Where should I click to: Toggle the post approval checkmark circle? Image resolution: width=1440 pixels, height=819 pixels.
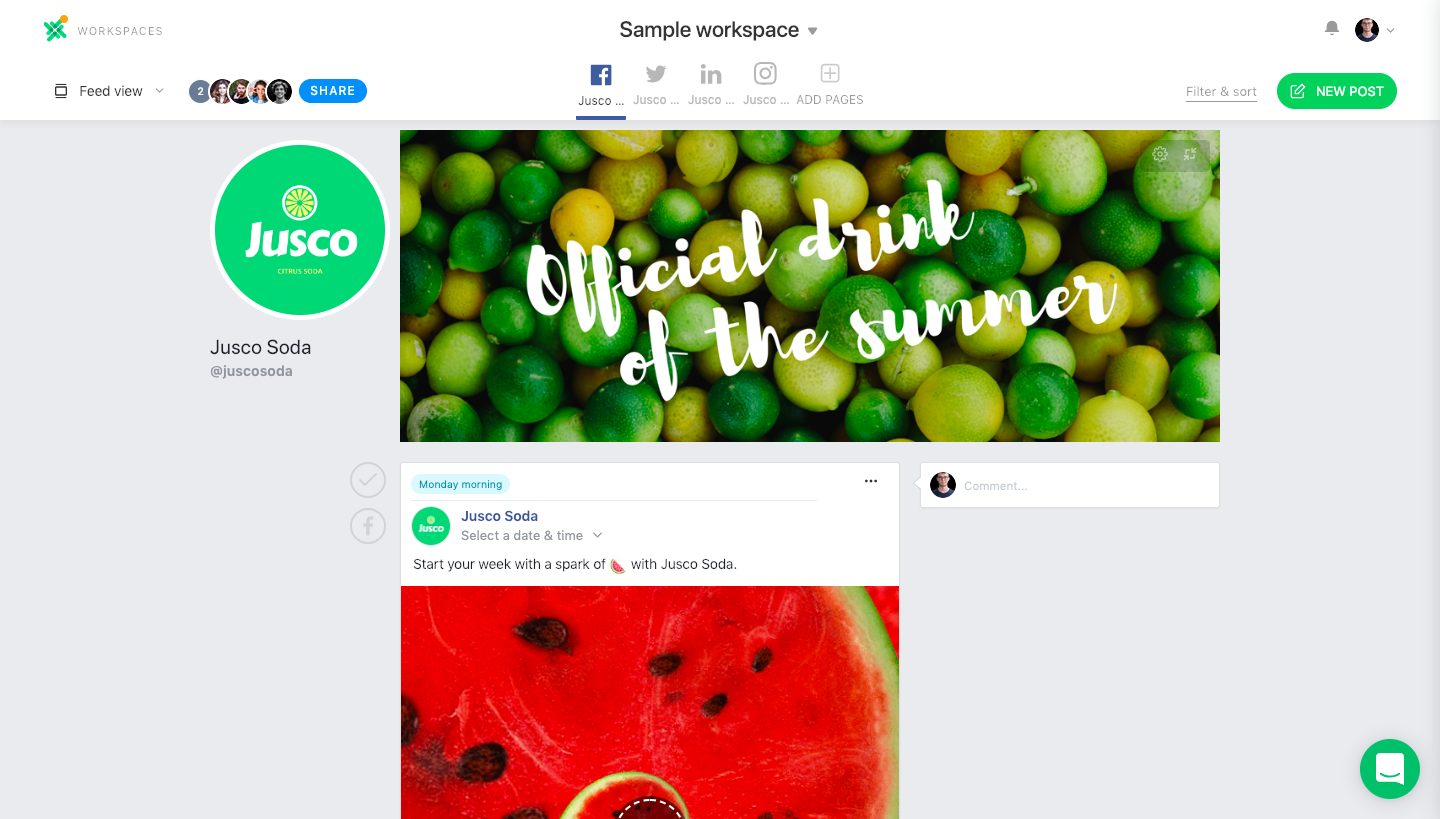368,480
